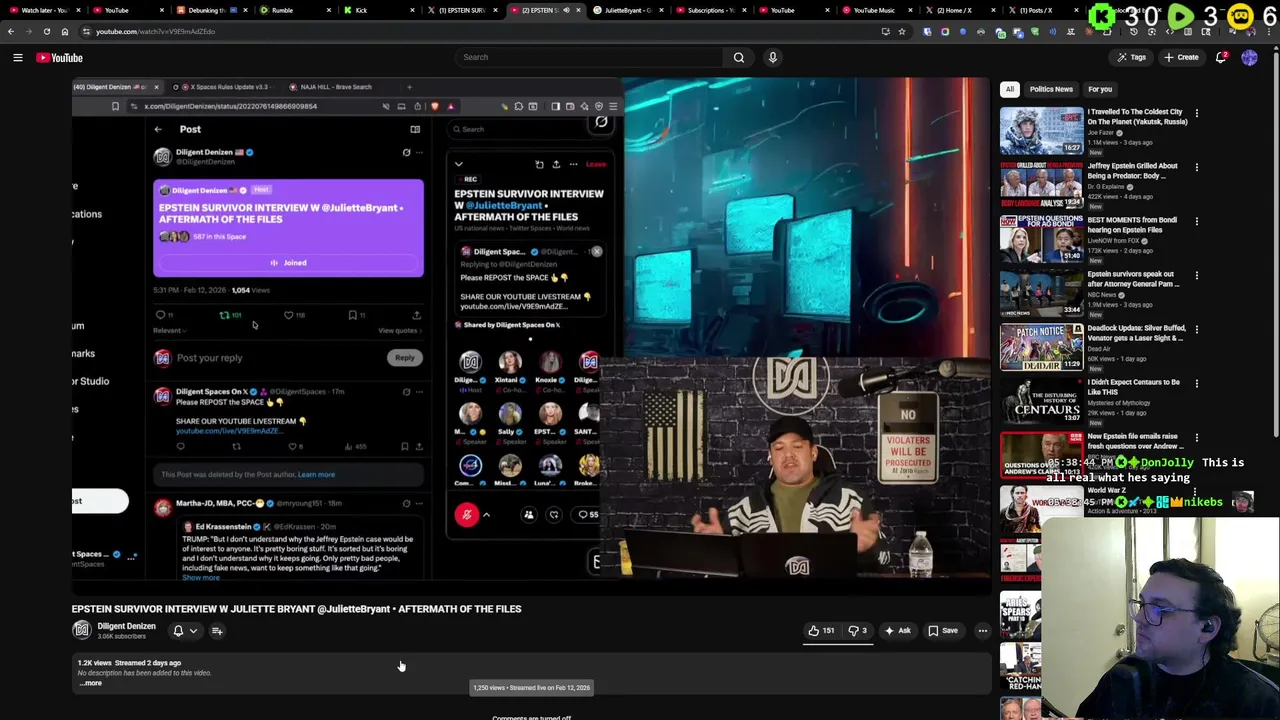This screenshot has height=720, width=1280.
Task: Click the YouTube search magnifier button
Action: (x=738, y=57)
